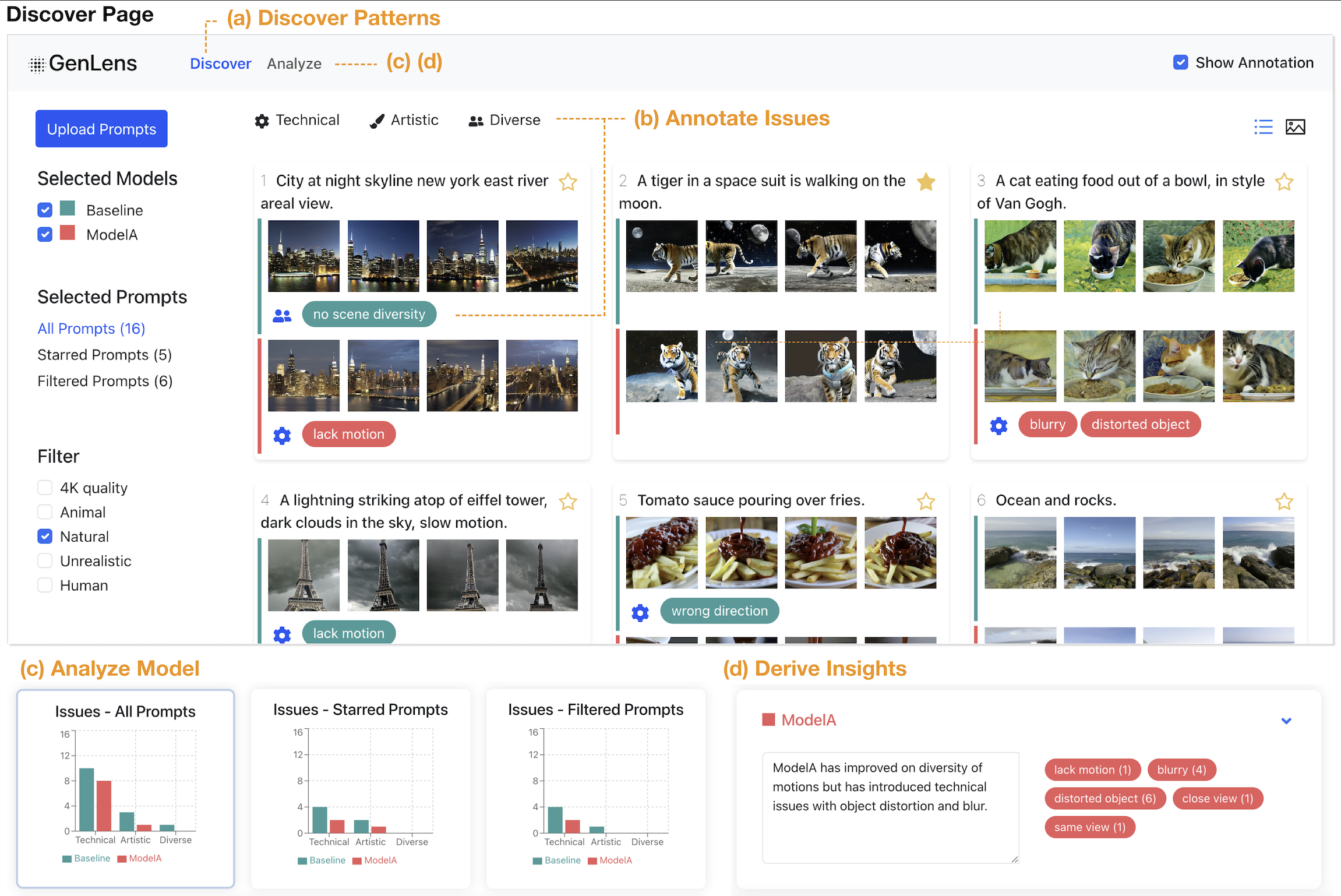
Task: Toggle the Show Annotation checkbox
Action: (1180, 62)
